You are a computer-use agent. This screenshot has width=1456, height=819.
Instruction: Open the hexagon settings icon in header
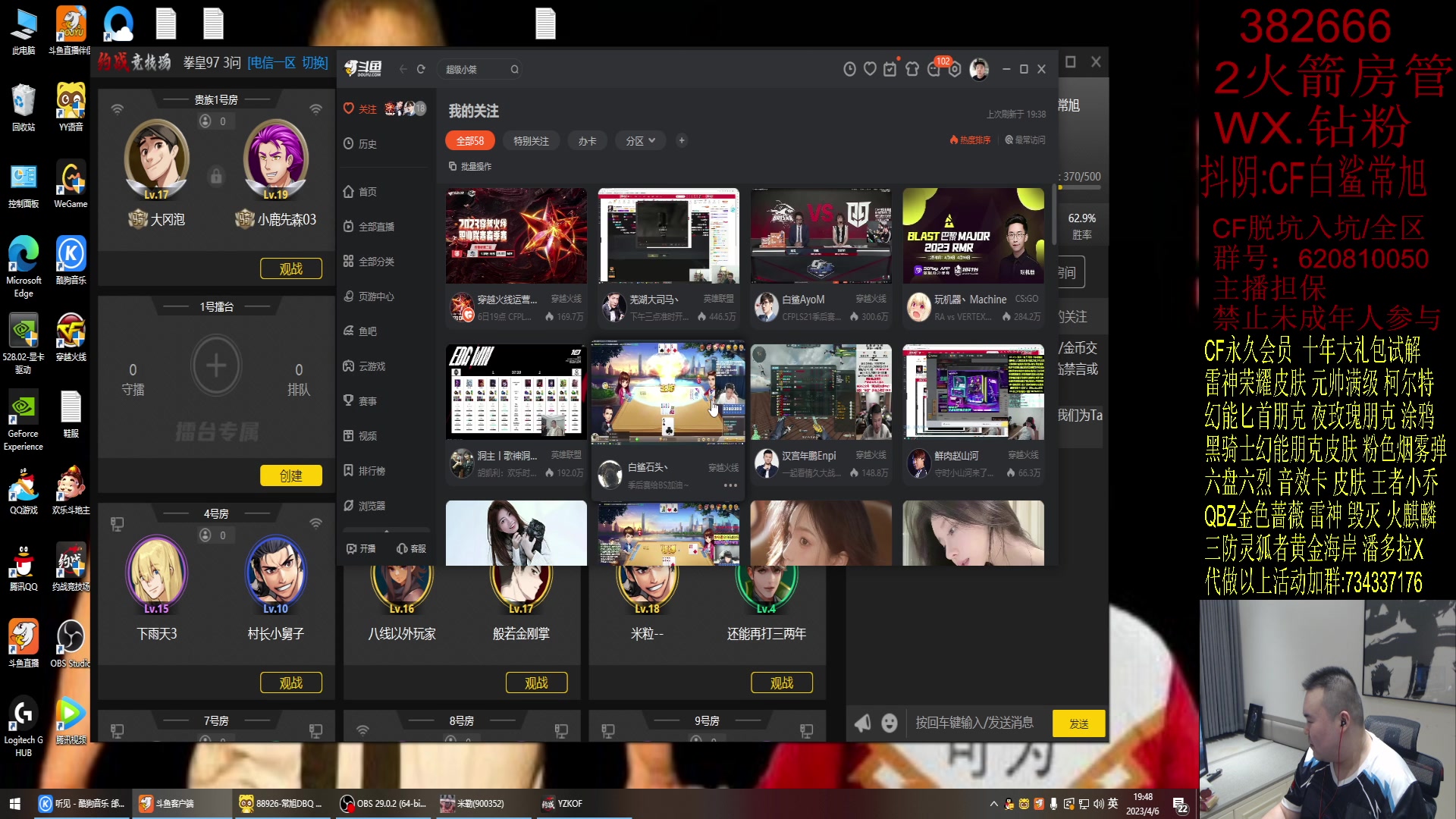(x=955, y=69)
